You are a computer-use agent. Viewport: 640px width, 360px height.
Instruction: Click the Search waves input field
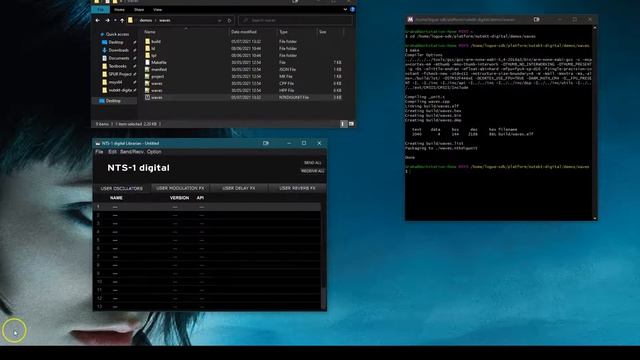click(x=295, y=20)
